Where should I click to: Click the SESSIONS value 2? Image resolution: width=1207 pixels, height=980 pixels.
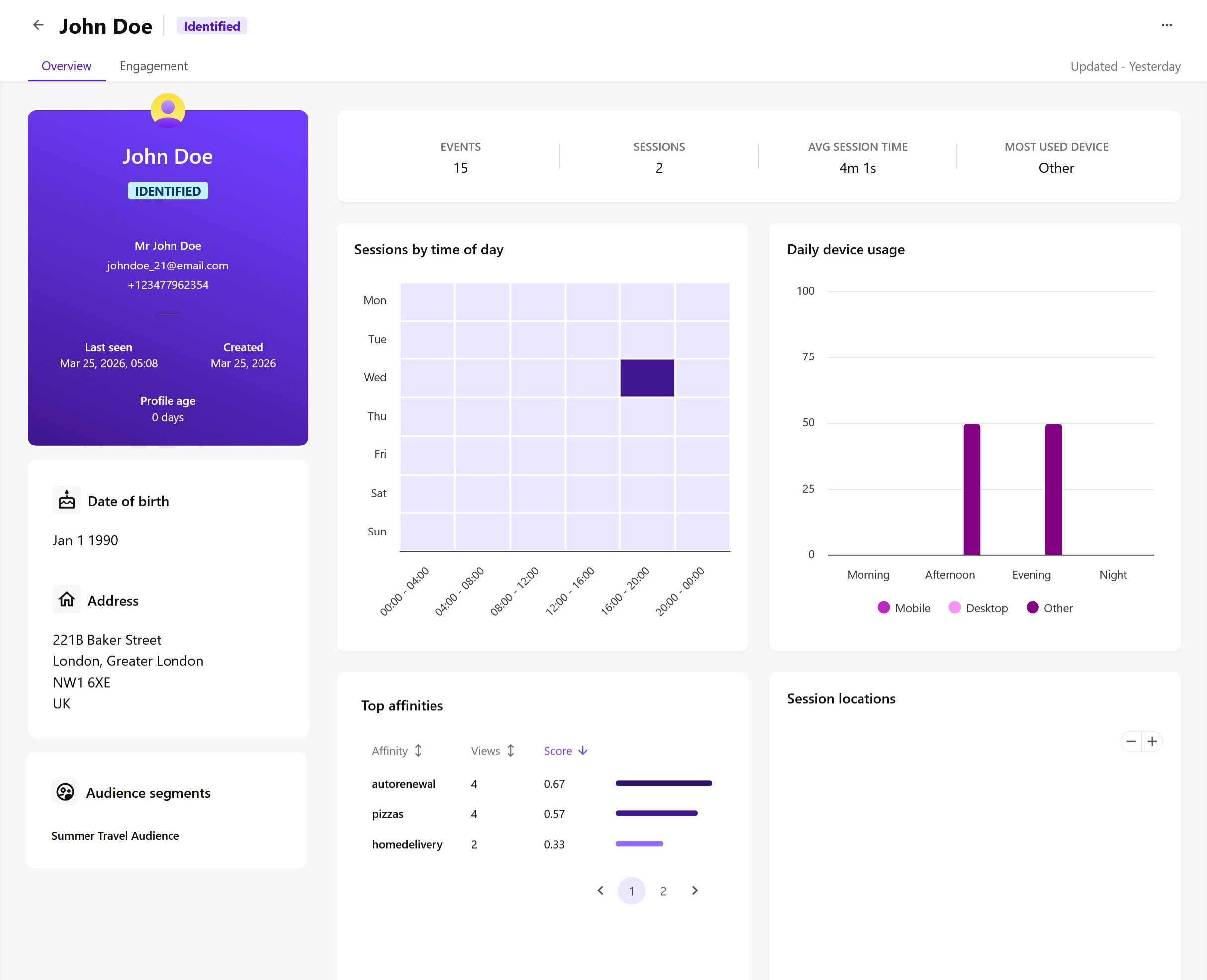tap(659, 168)
